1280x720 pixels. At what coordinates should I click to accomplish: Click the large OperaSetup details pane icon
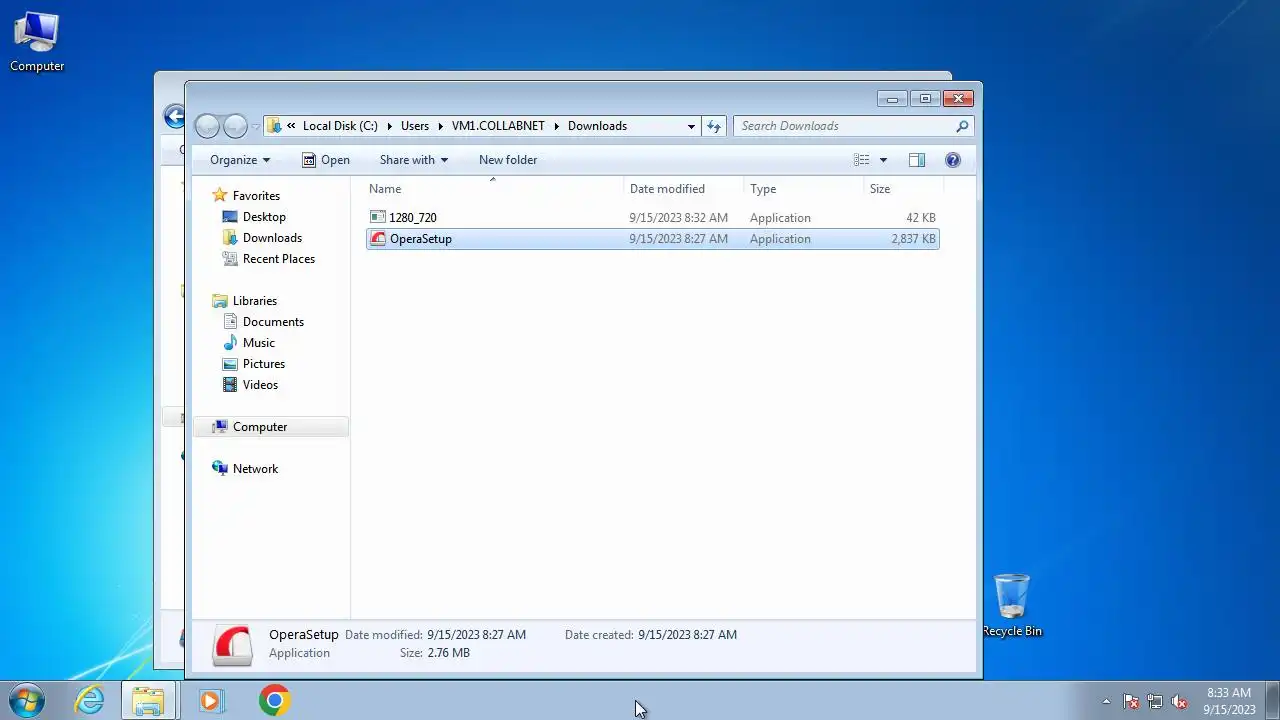[x=233, y=645]
